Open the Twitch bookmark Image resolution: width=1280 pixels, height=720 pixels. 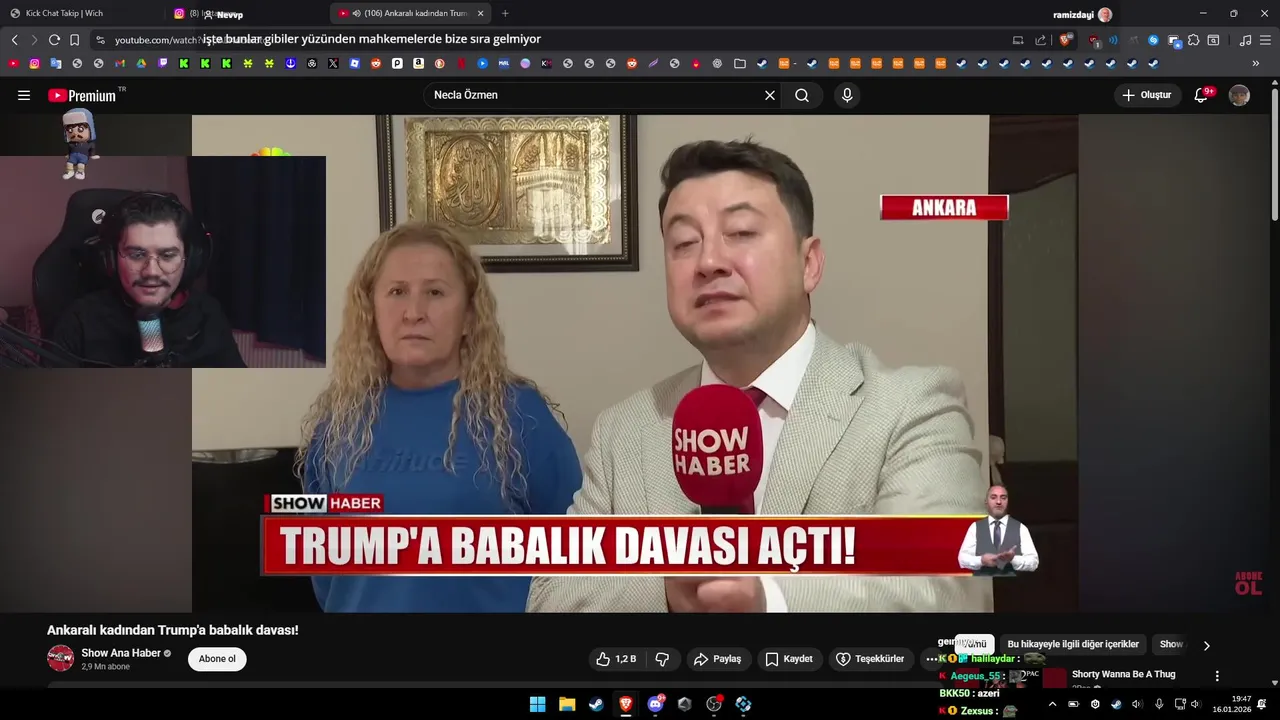click(x=162, y=64)
